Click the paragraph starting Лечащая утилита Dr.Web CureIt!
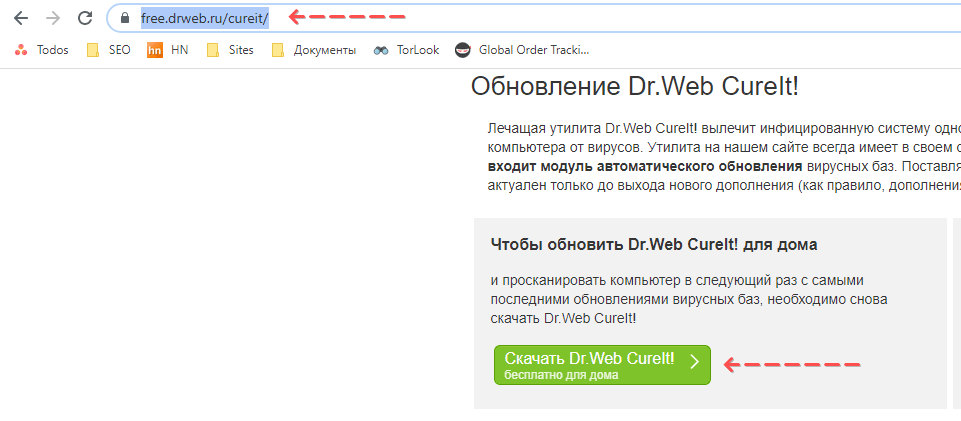The height and width of the screenshot is (421, 961). [724, 157]
